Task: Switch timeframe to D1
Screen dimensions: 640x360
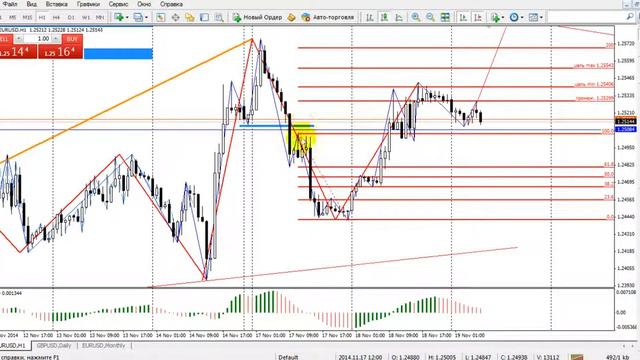Action: [71, 18]
